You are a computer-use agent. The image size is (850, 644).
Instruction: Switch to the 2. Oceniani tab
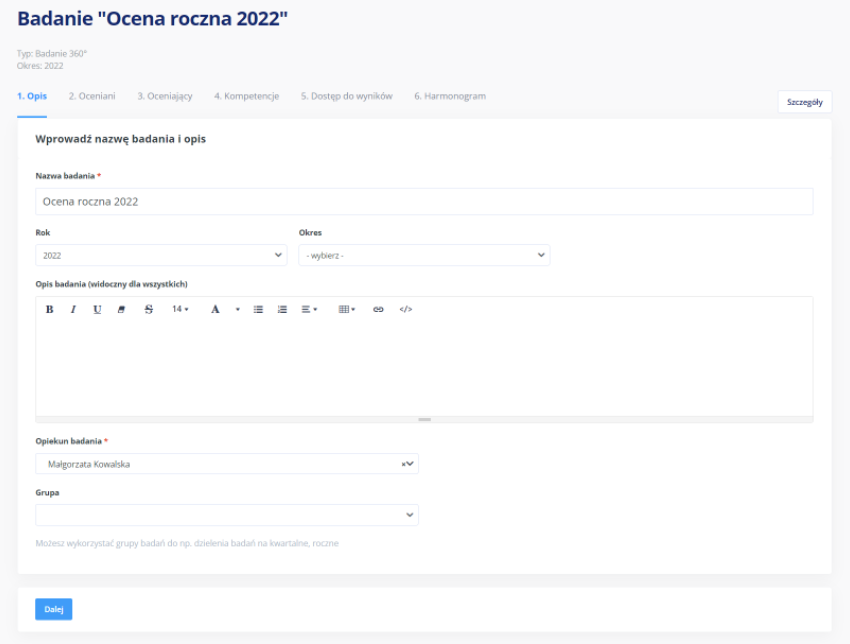pos(92,96)
